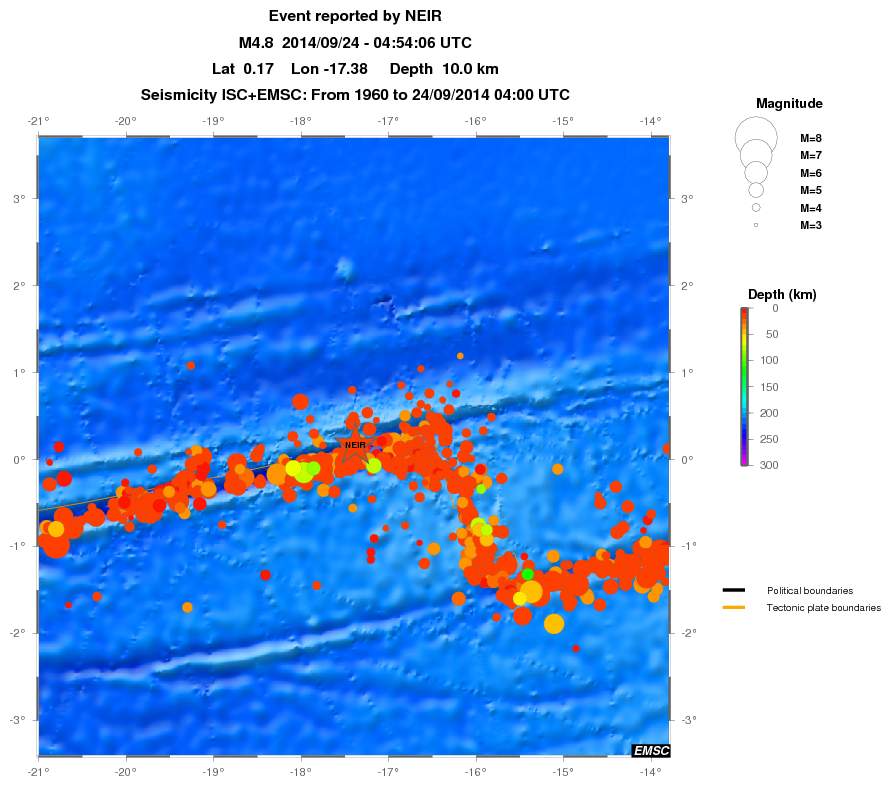Screen dimensions: 891x786
Task: Click the orange dot near -19.3°, -1.7°
Action: coord(188,608)
